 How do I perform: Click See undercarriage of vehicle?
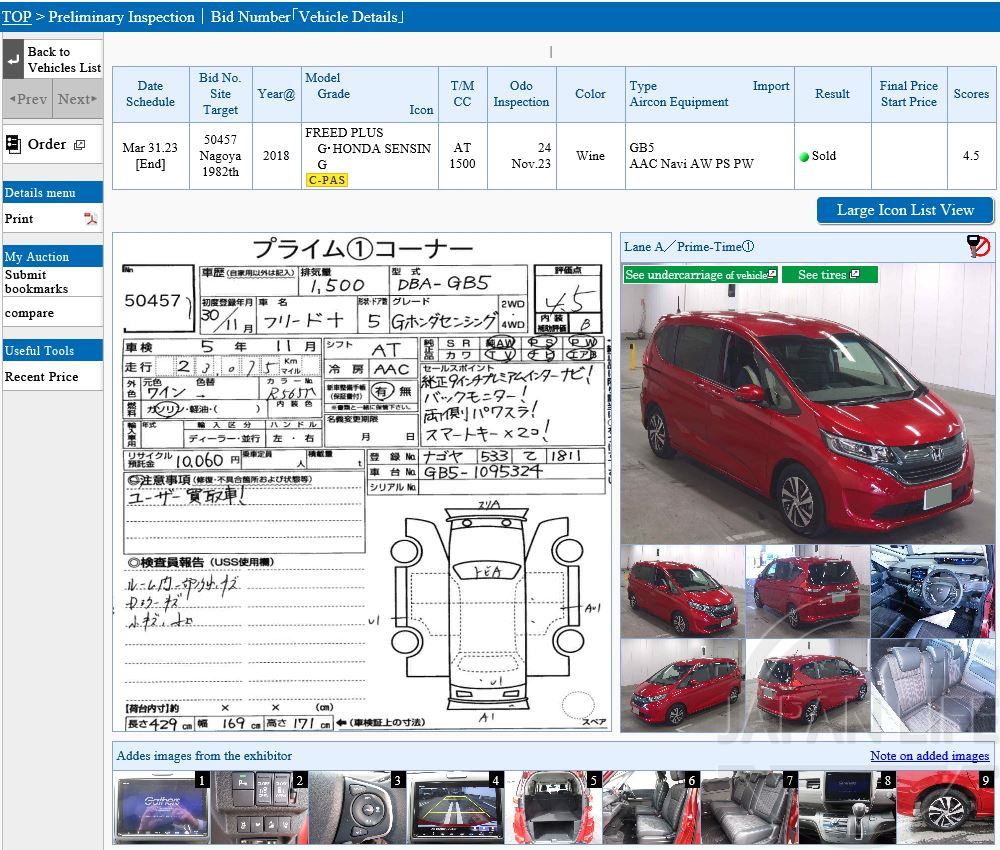click(x=696, y=274)
